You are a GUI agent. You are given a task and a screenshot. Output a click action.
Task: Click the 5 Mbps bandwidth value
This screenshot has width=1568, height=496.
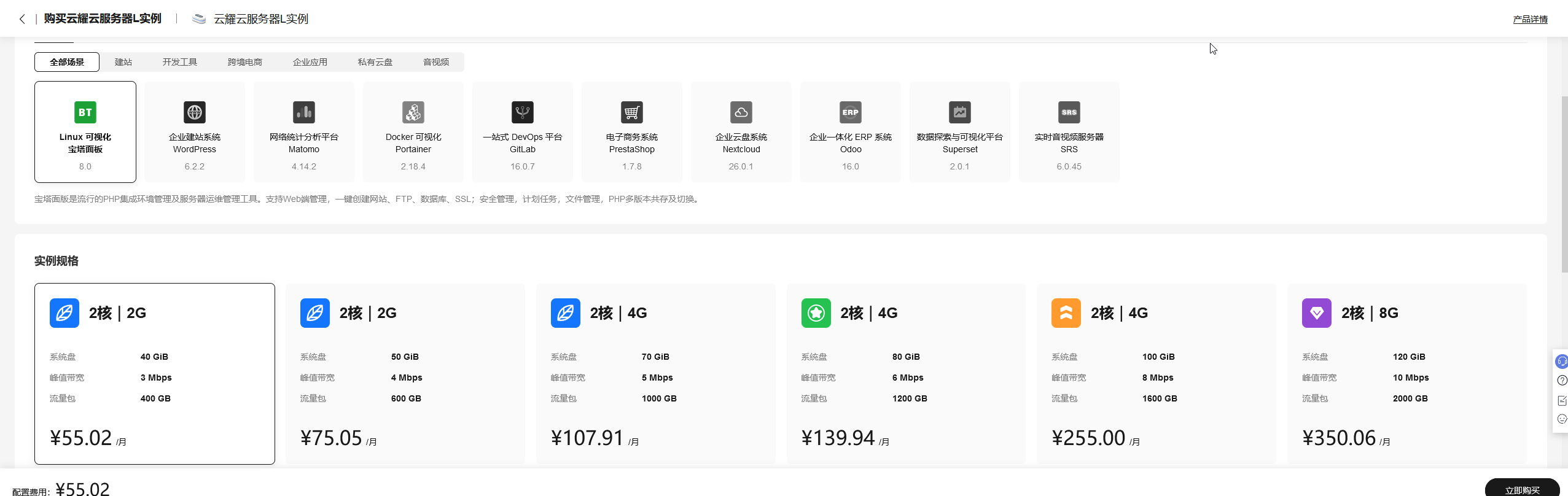[x=657, y=378]
